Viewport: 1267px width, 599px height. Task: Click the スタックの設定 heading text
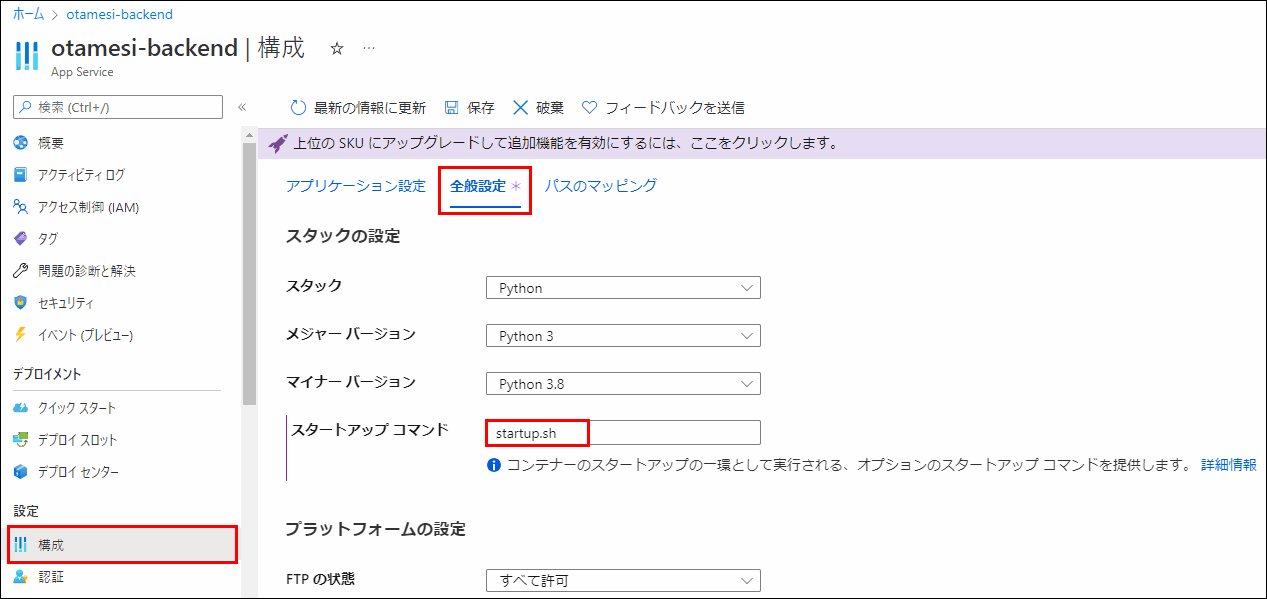point(343,237)
